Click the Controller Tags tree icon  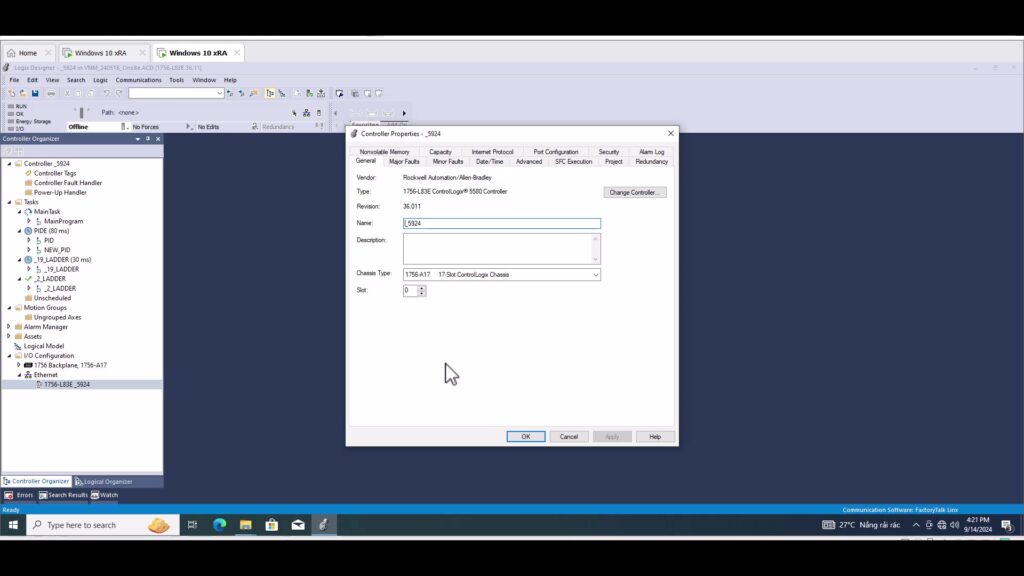[x=28, y=173]
